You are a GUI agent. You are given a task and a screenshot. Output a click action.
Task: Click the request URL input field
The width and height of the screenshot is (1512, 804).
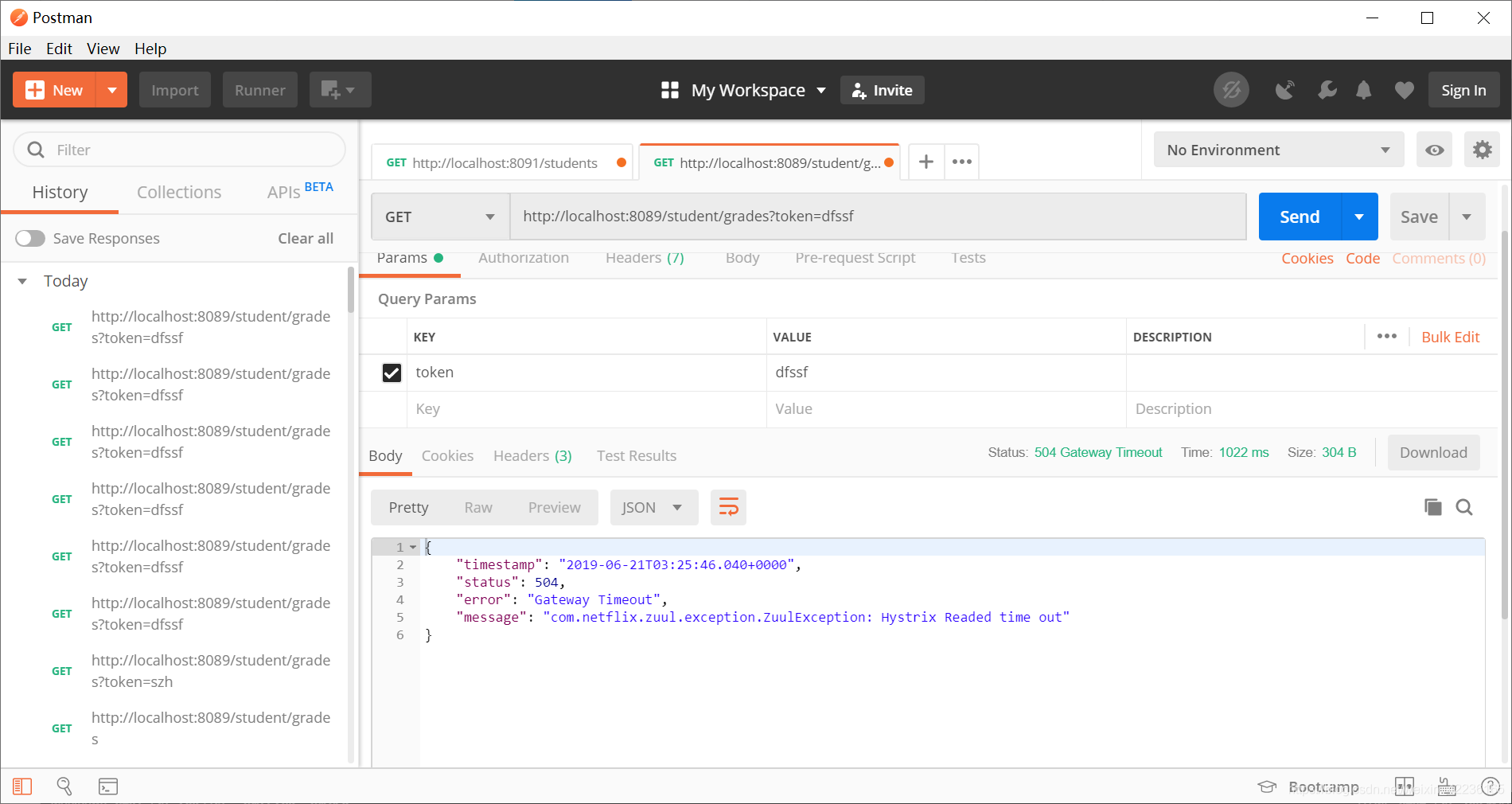[x=878, y=217]
